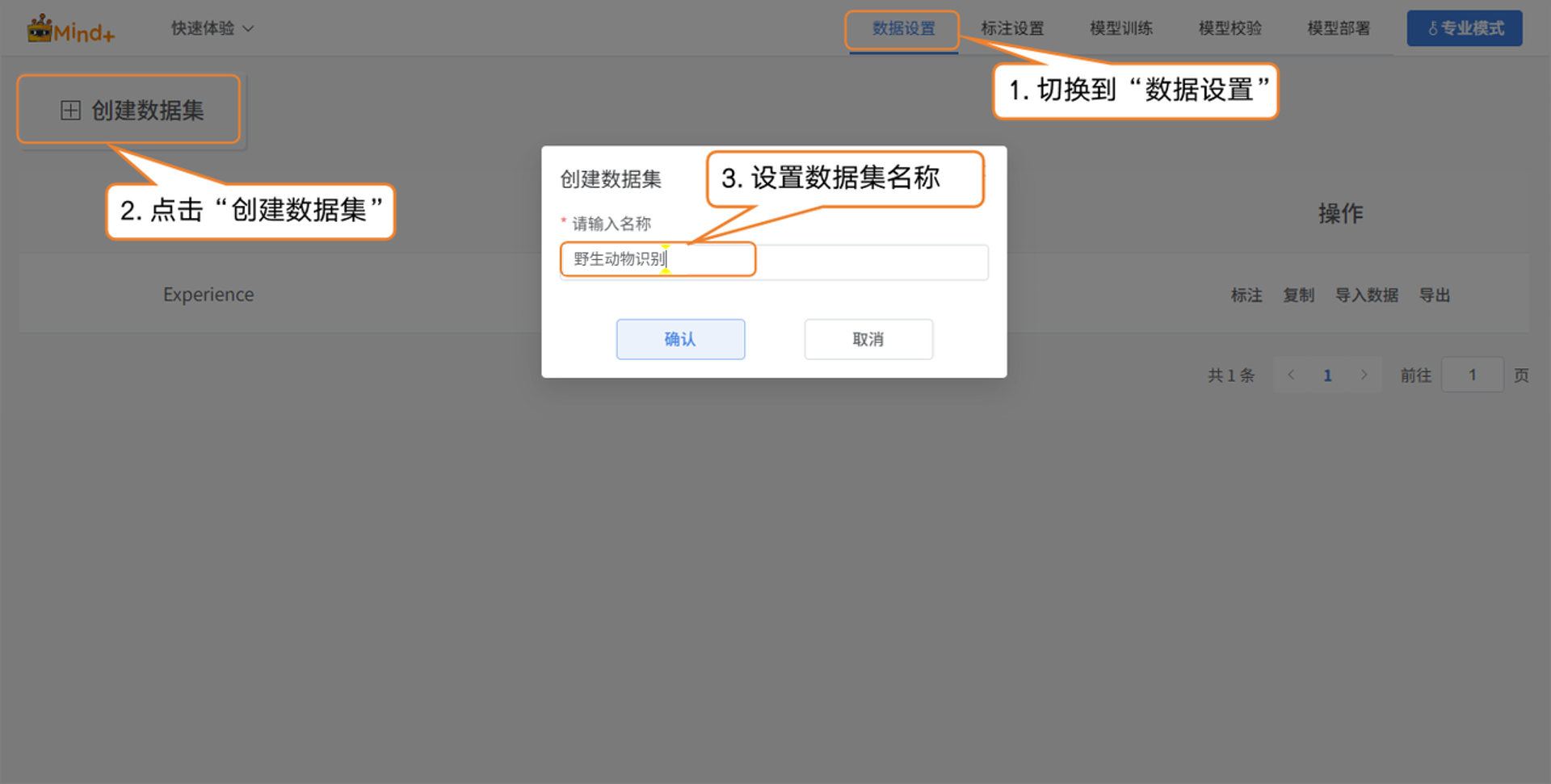Open the 模型训练 tab
Screen dimensions: 1551x784
(1121, 29)
